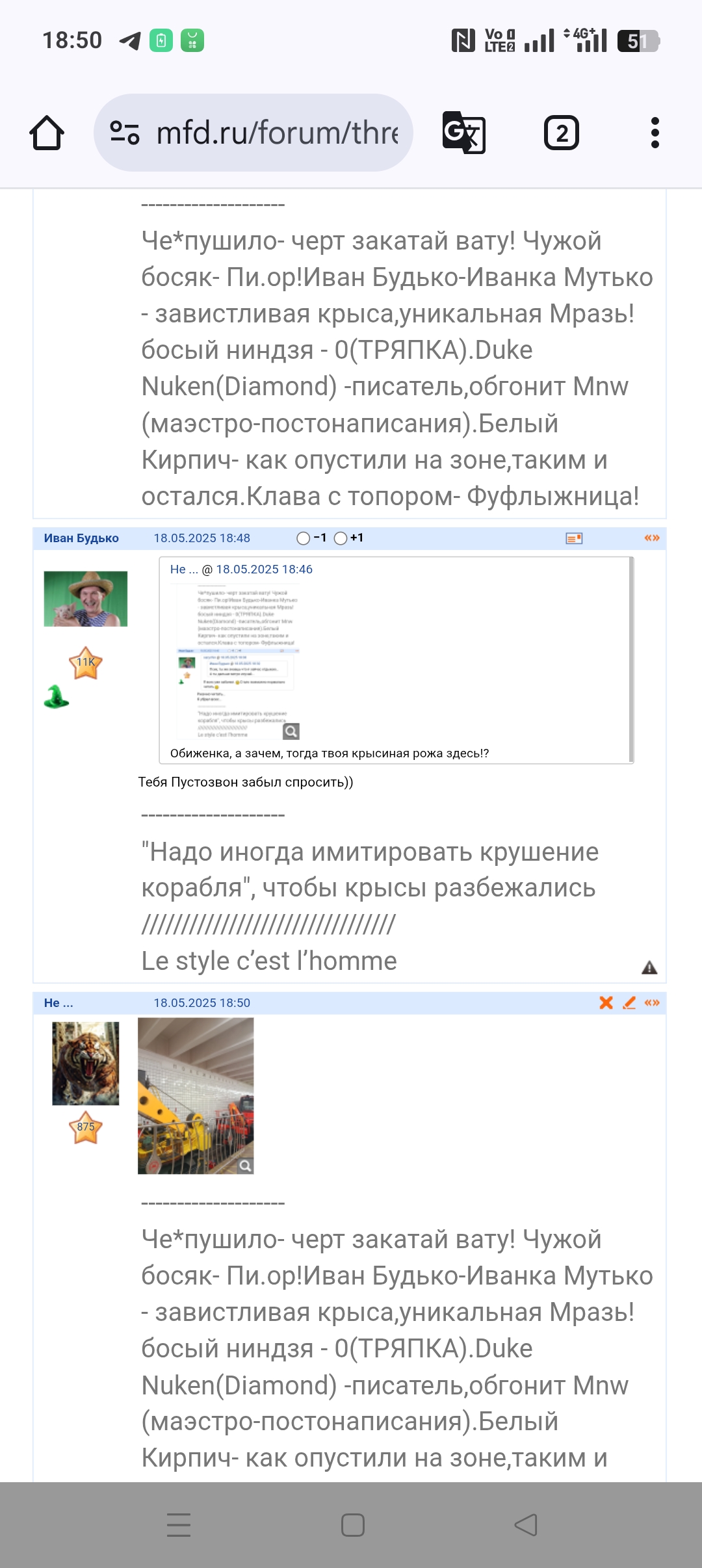Open tiger avatar image
Screen dimensions: 702x1568
pyautogui.click(x=86, y=1064)
